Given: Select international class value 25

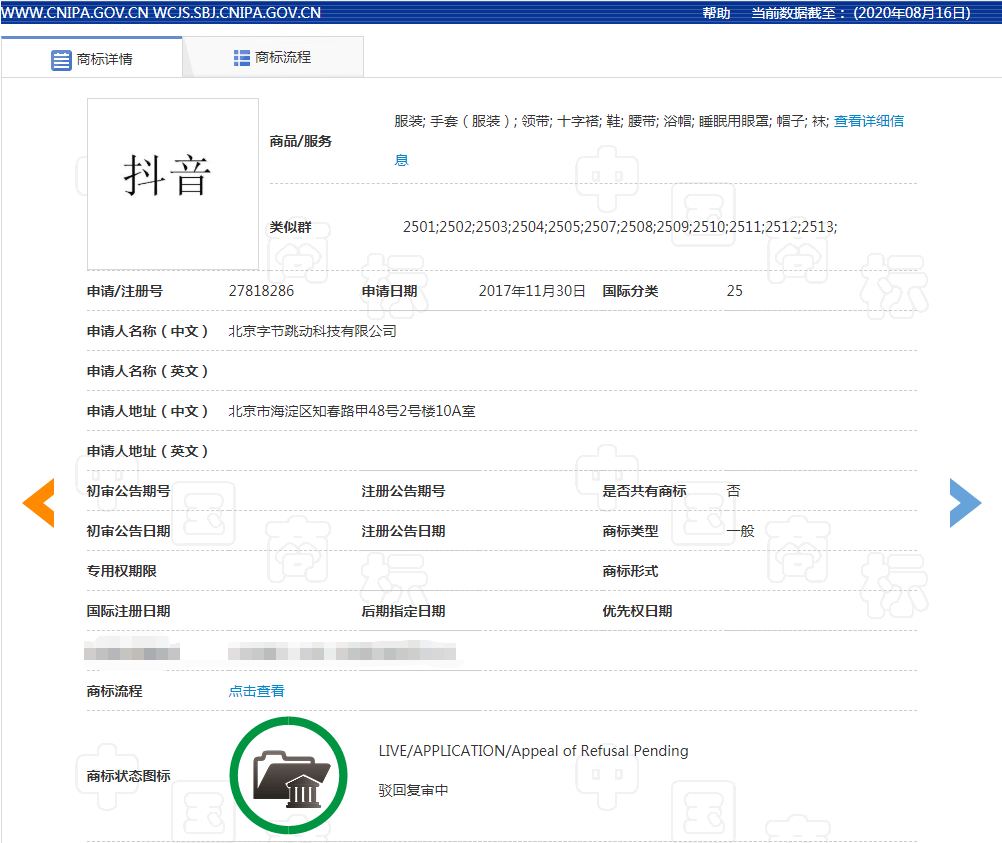Looking at the screenshot, I should (x=734, y=291).
